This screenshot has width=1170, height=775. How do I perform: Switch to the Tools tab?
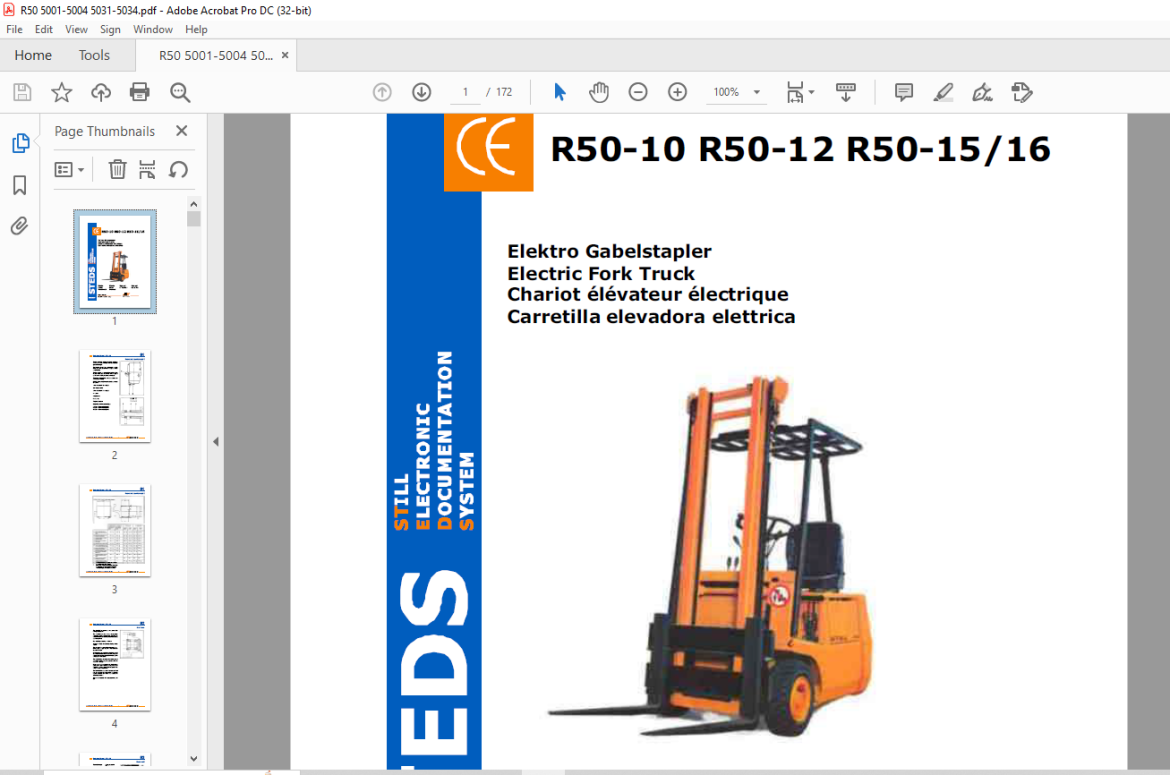pos(94,55)
